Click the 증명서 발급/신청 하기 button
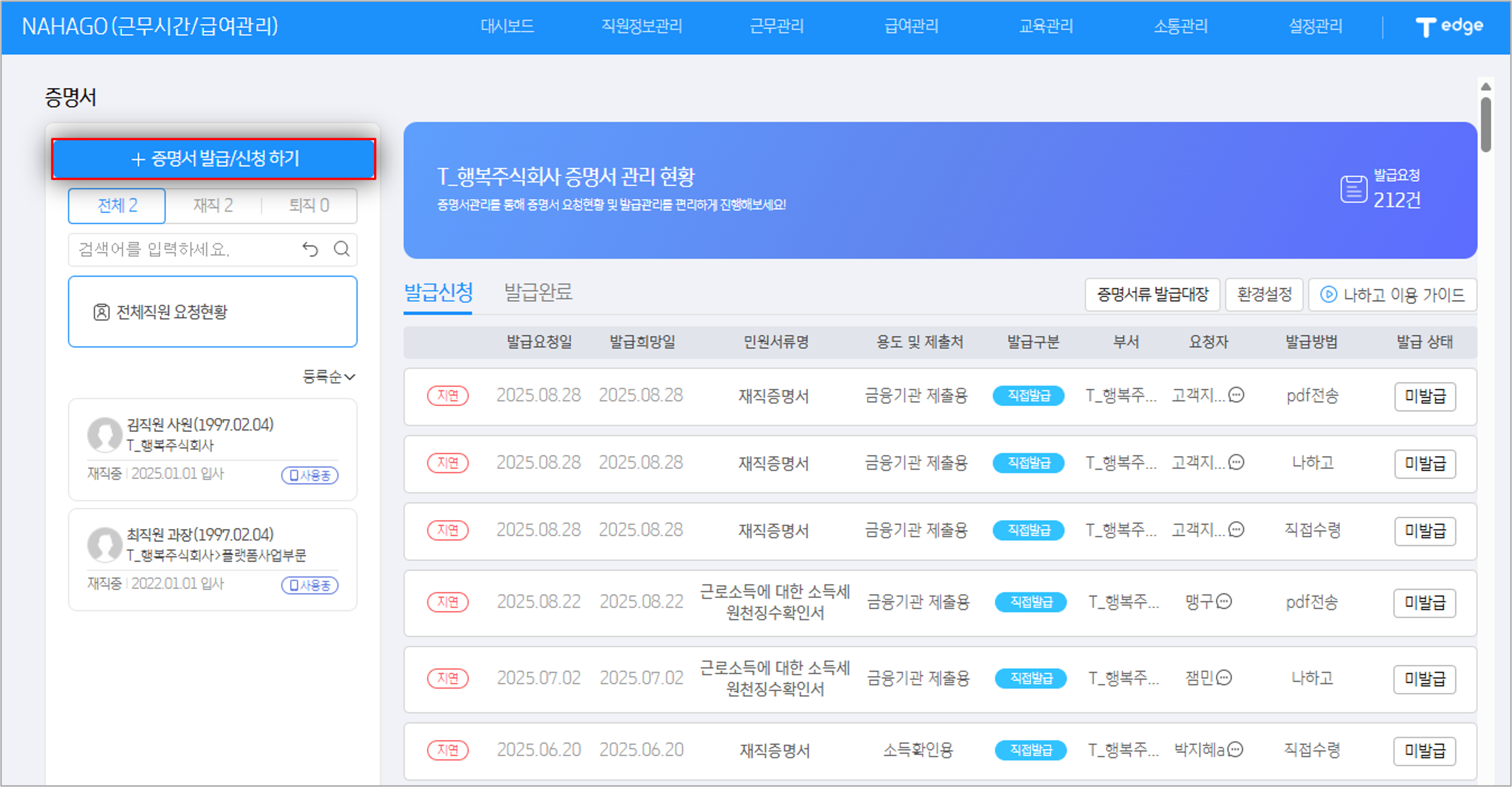Screen dimensions: 1512x787 click(214, 159)
